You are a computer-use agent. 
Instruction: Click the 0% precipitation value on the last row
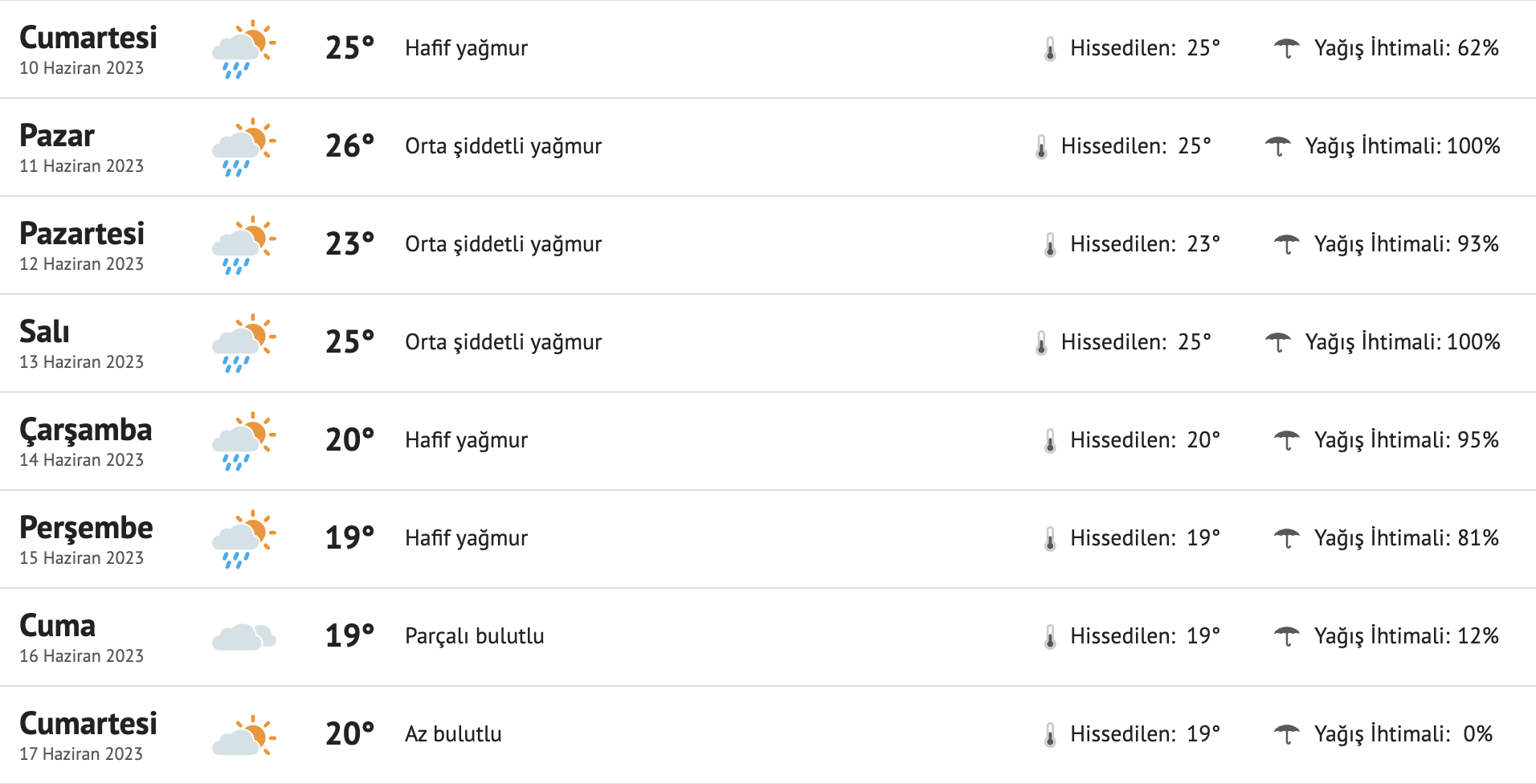[1478, 733]
